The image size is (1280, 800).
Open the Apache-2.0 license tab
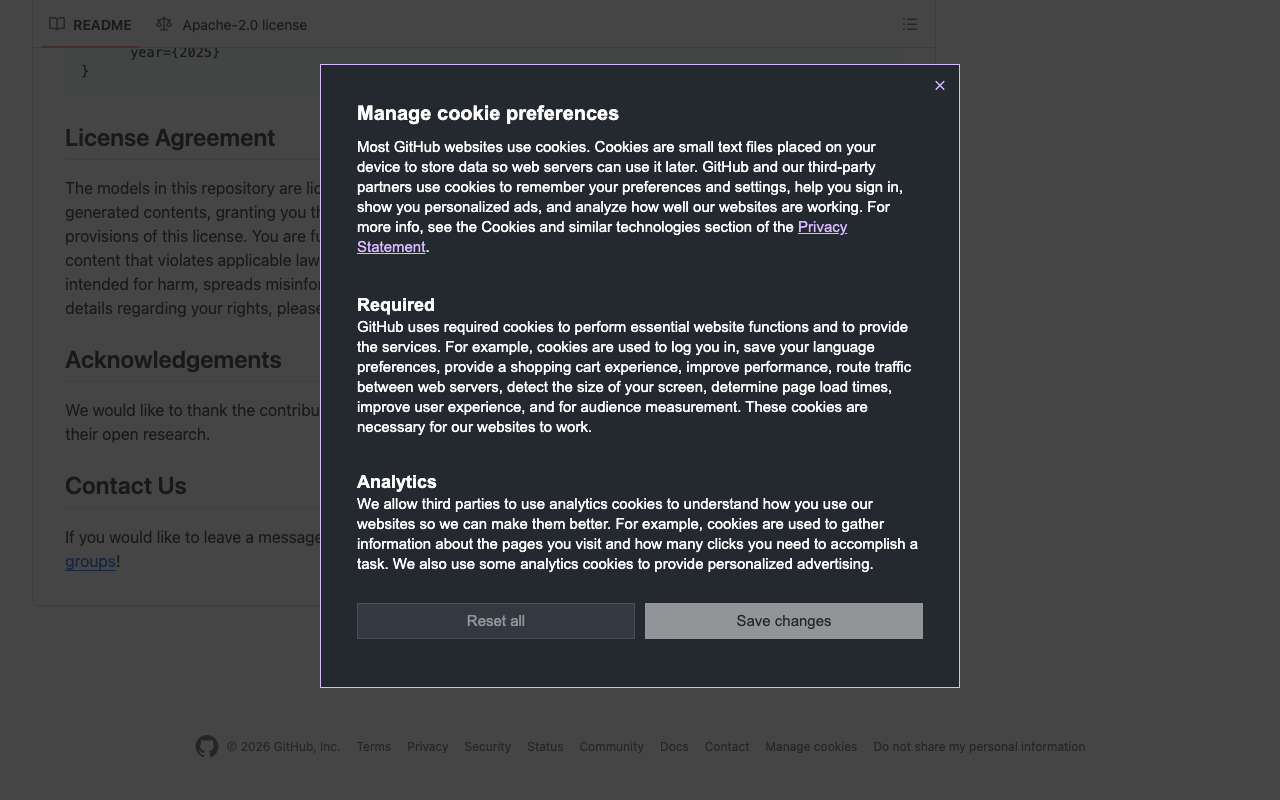[232, 24]
